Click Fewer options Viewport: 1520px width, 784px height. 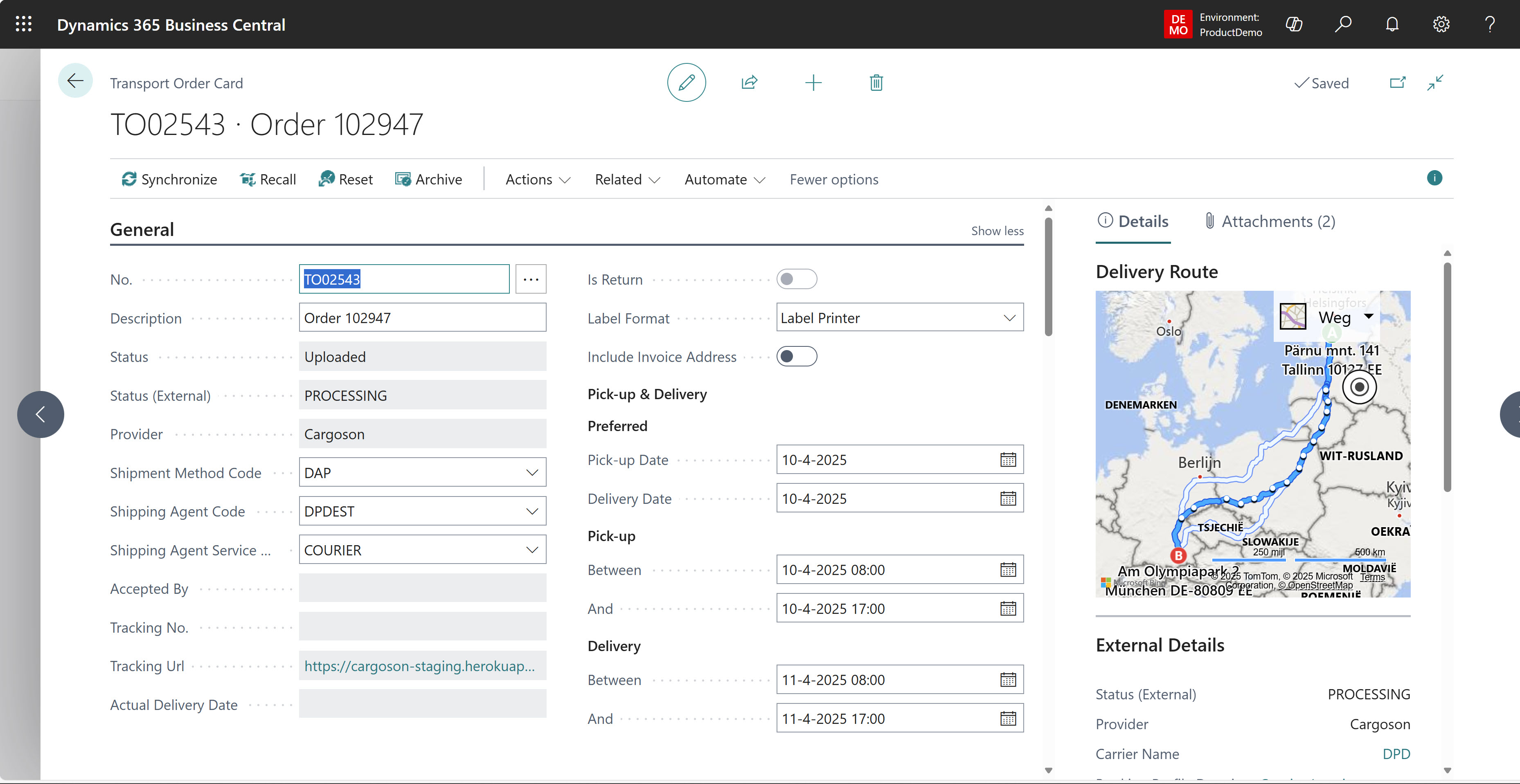point(834,180)
